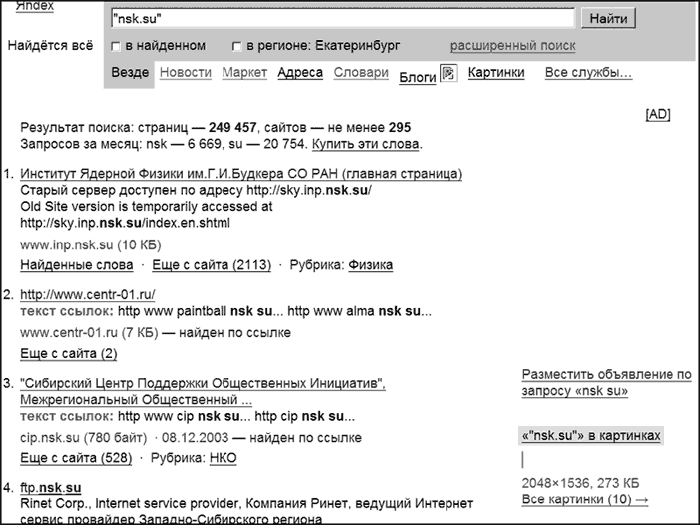The image size is (700, 525).
Task: Click the search field containing "nsk.su"
Action: 342,18
